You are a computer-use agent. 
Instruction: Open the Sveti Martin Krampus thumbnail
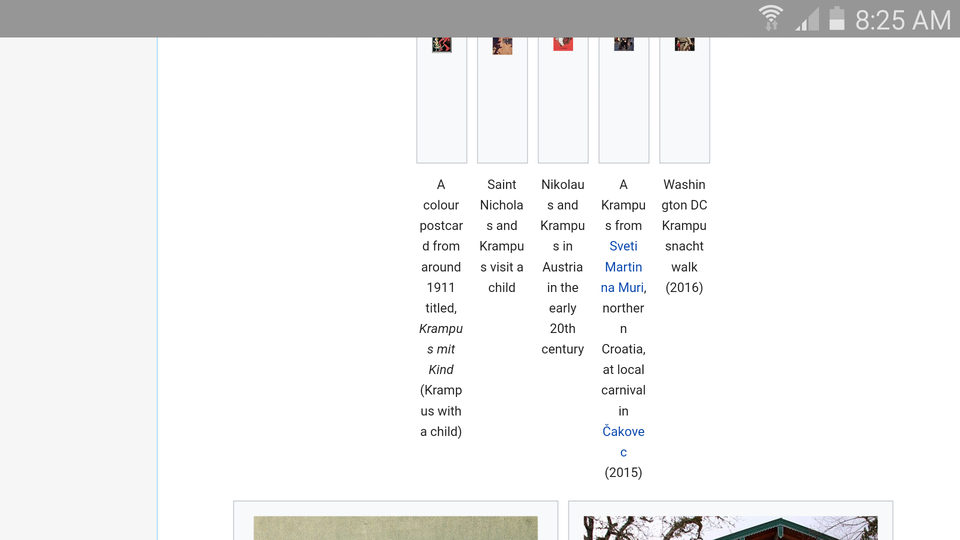[624, 43]
